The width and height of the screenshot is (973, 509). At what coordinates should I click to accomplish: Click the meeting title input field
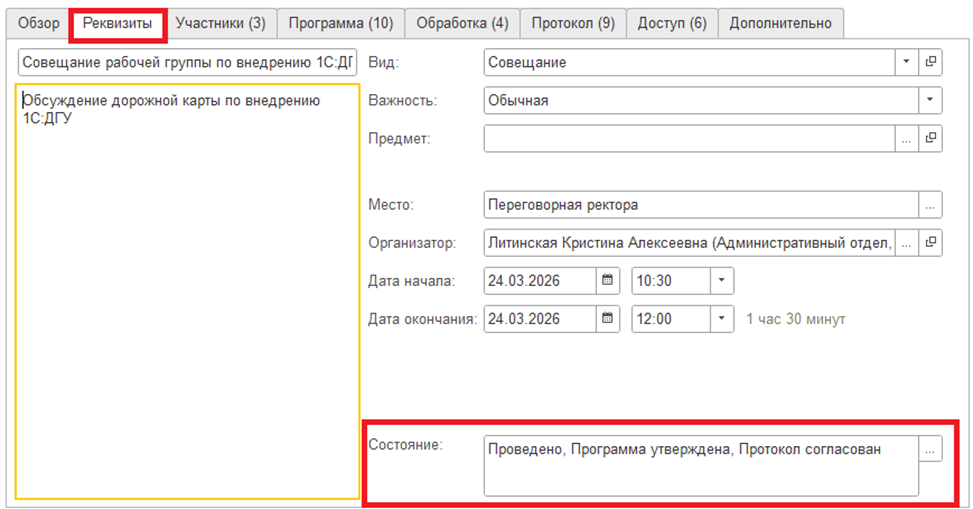tap(187, 63)
